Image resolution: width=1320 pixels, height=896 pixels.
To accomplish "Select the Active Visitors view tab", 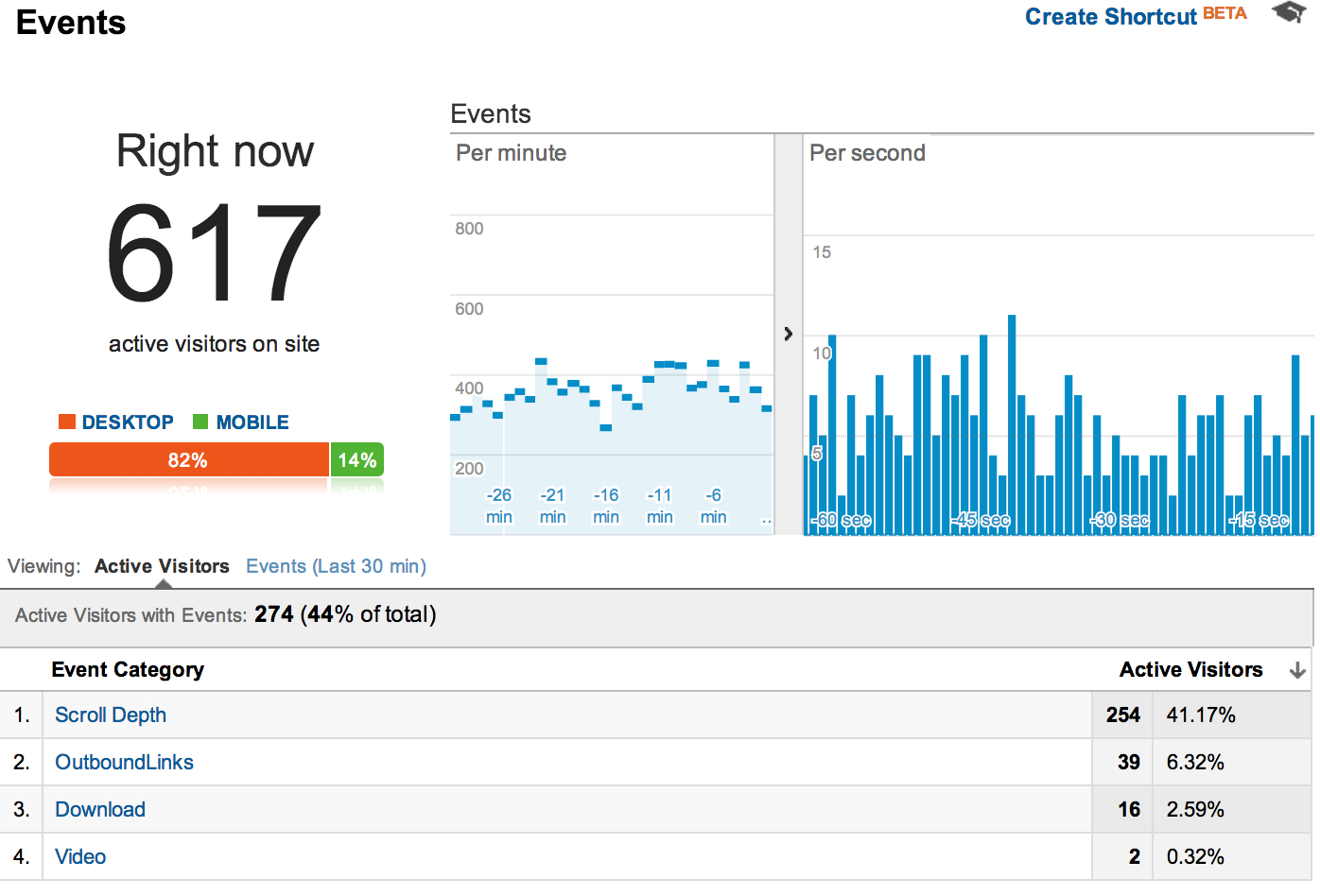I will point(162,566).
